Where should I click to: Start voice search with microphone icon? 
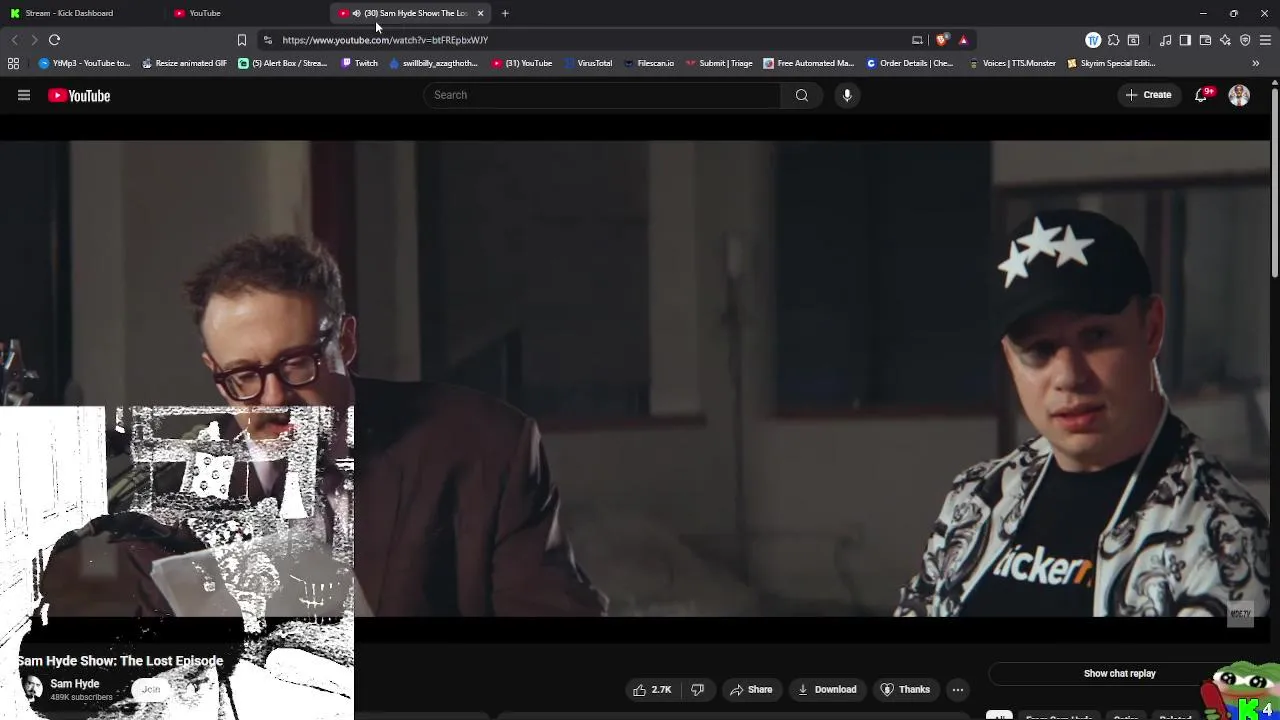pos(847,95)
